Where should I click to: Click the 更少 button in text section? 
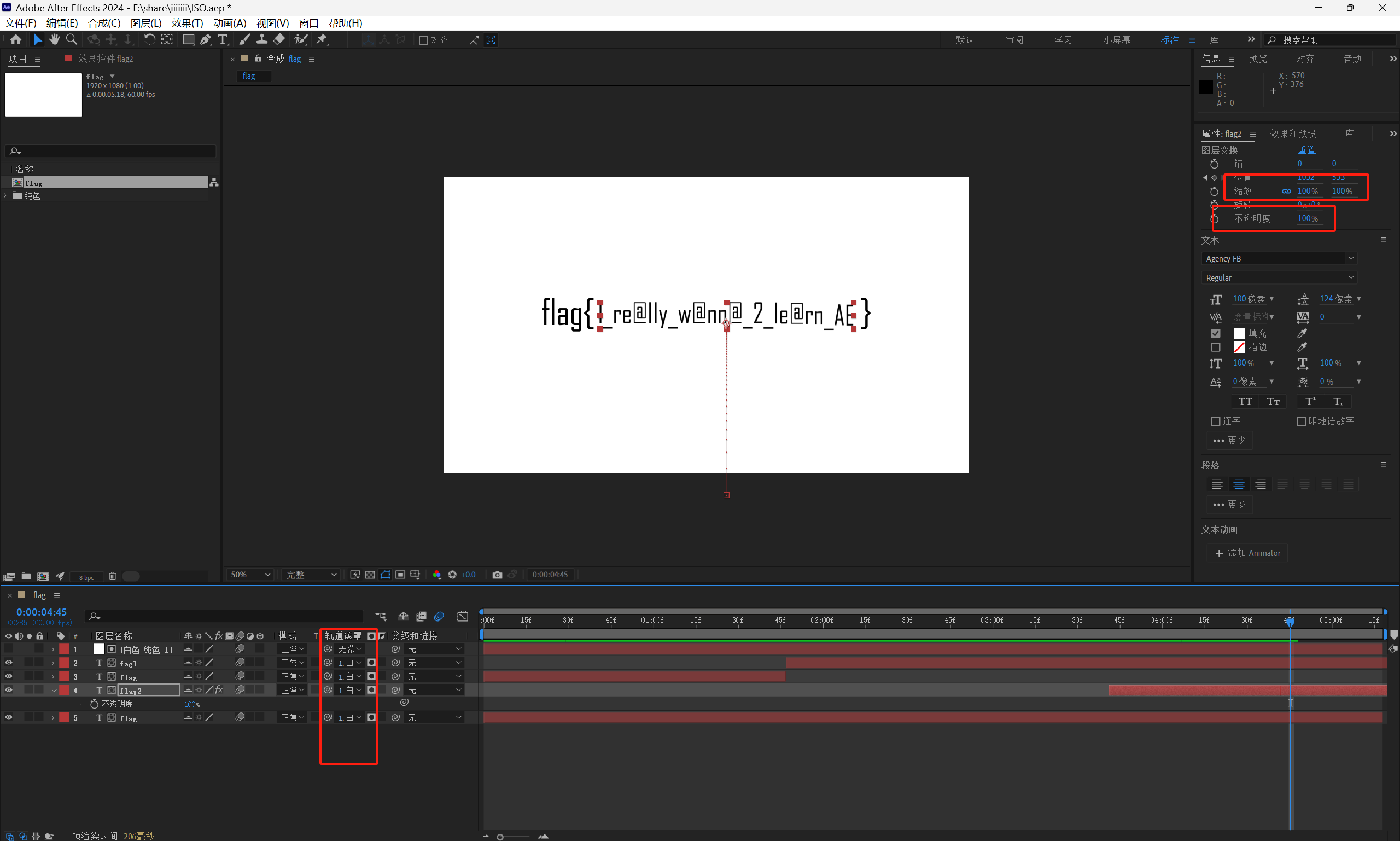click(x=1229, y=440)
